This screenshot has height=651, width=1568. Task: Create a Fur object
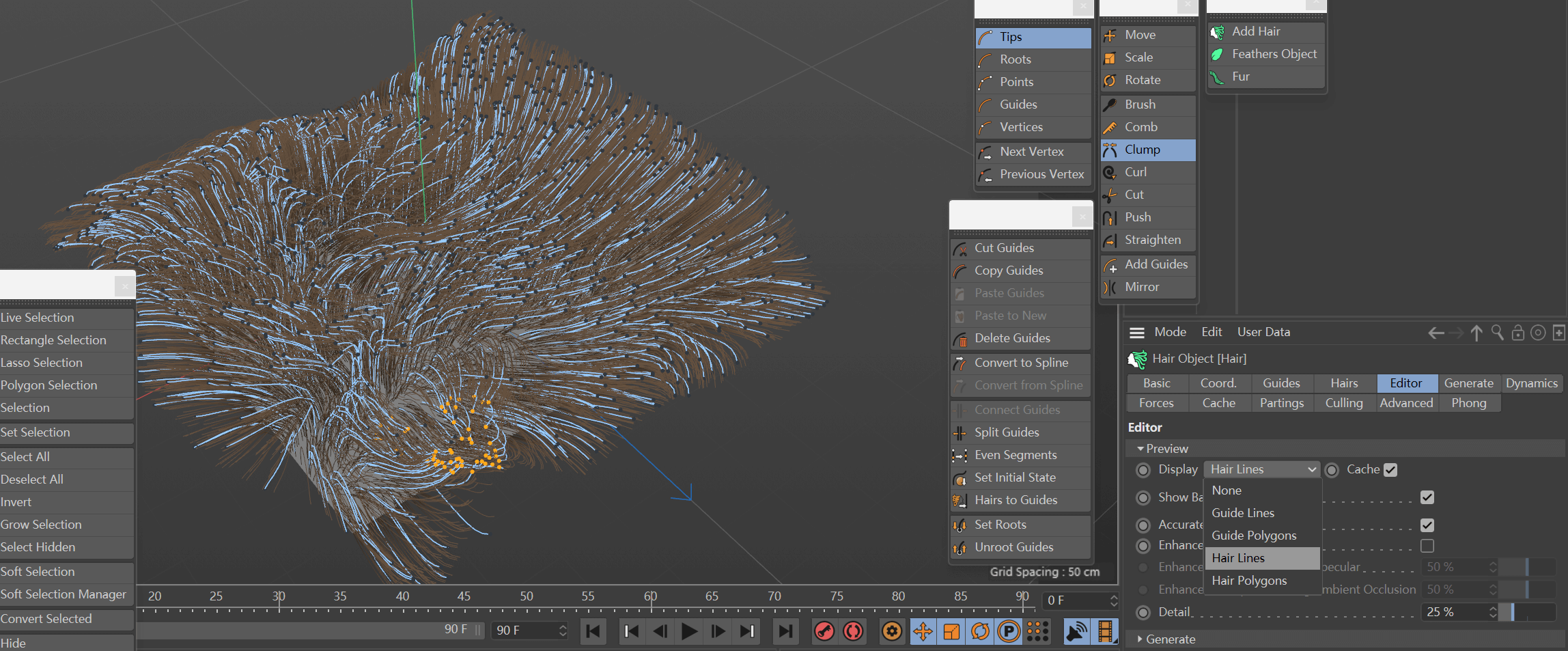pyautogui.click(x=1266, y=77)
